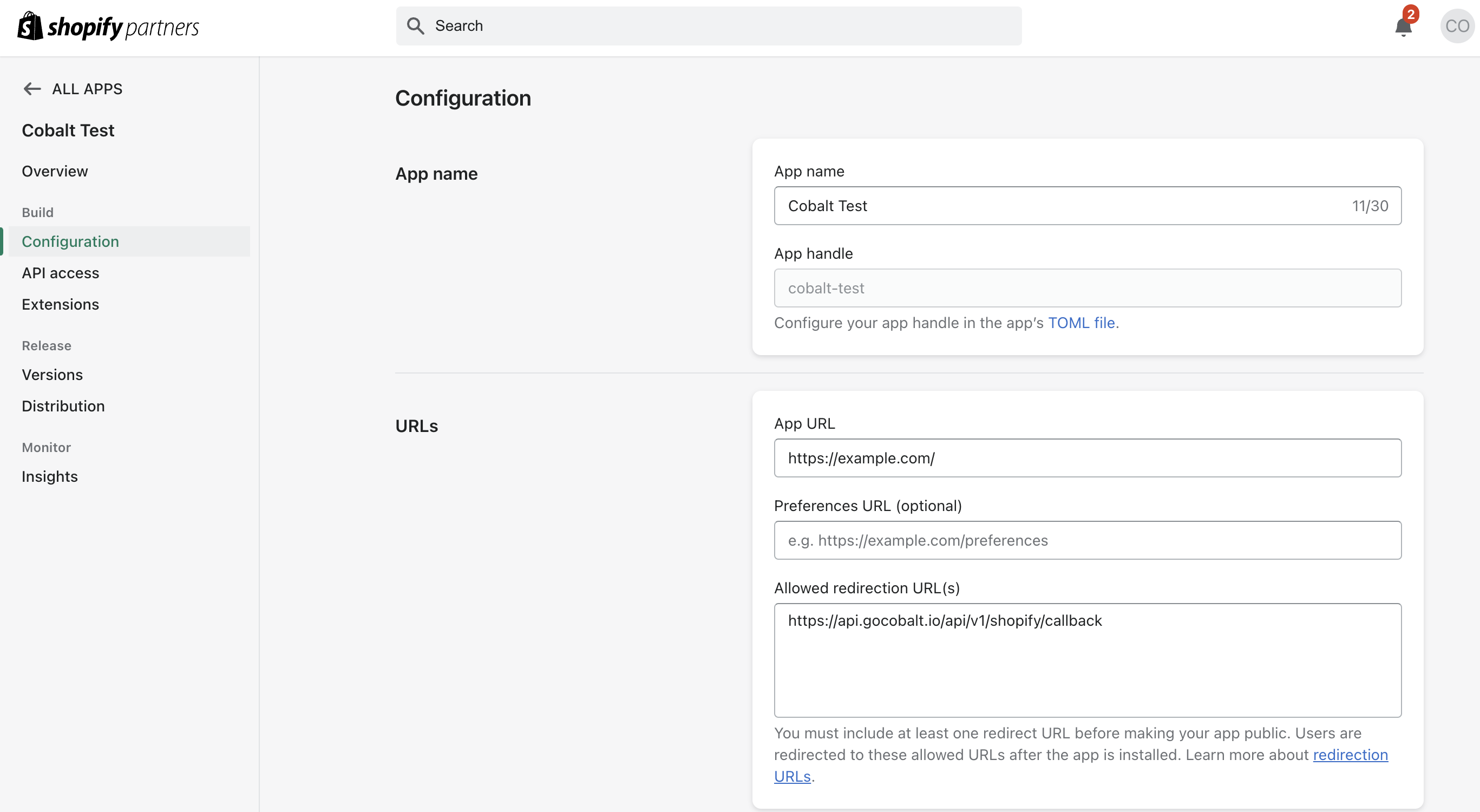
Task: Click the search magnifier icon
Action: point(416,25)
